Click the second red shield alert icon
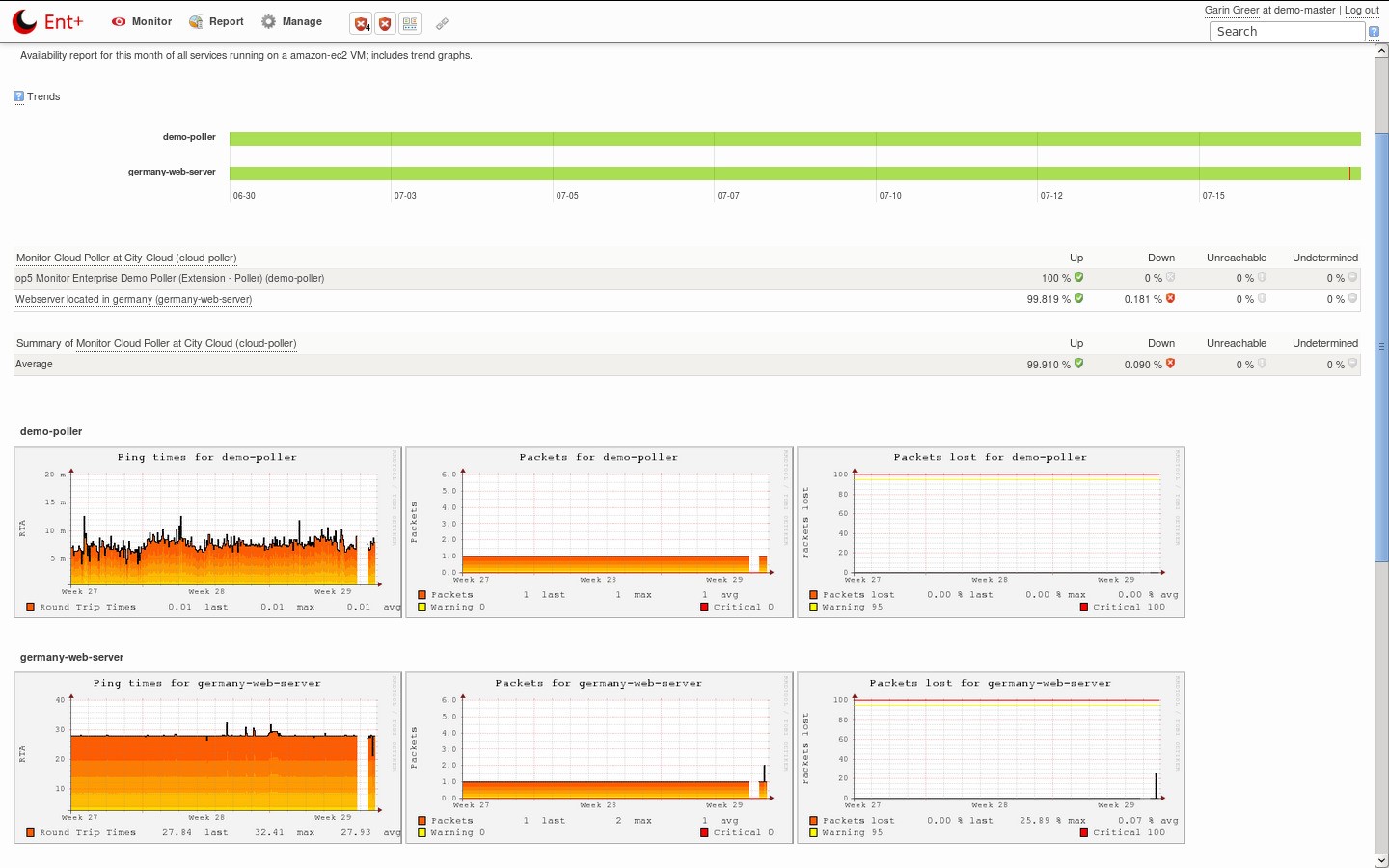Viewport: 1389px width, 868px height. click(385, 23)
